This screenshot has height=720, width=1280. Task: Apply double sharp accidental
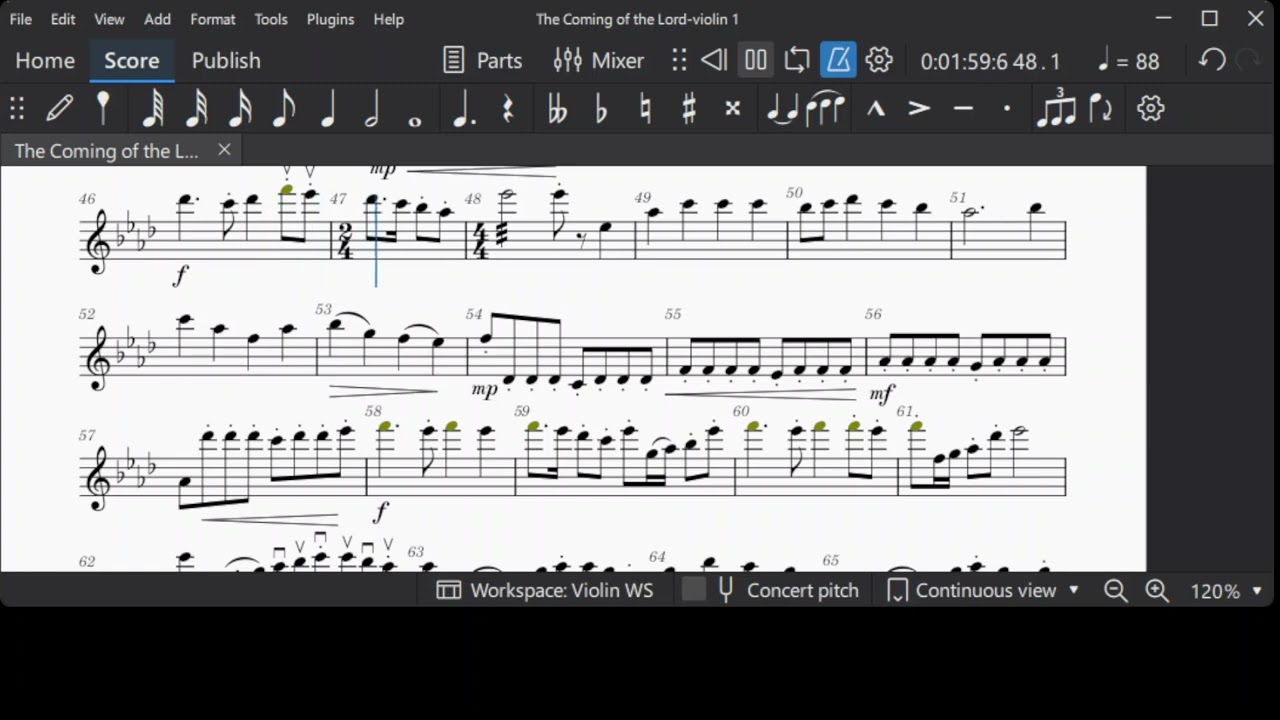tap(733, 108)
